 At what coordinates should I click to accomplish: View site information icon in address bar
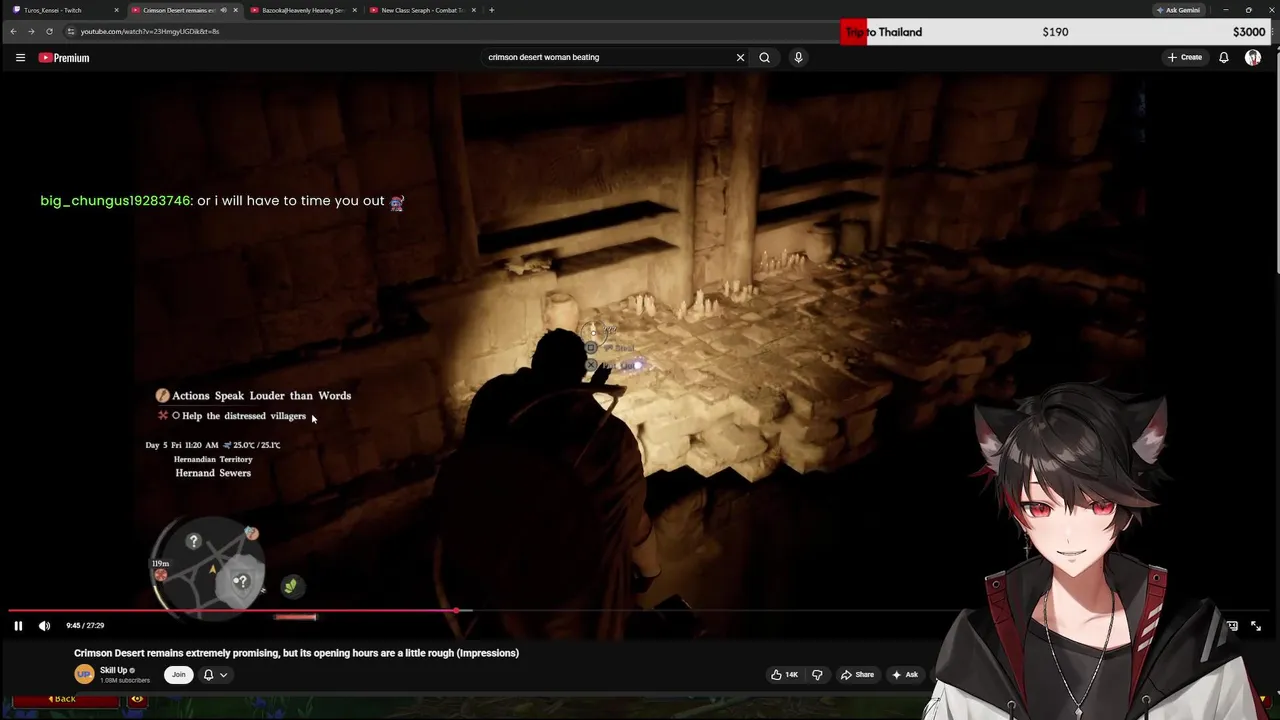pyautogui.click(x=71, y=31)
